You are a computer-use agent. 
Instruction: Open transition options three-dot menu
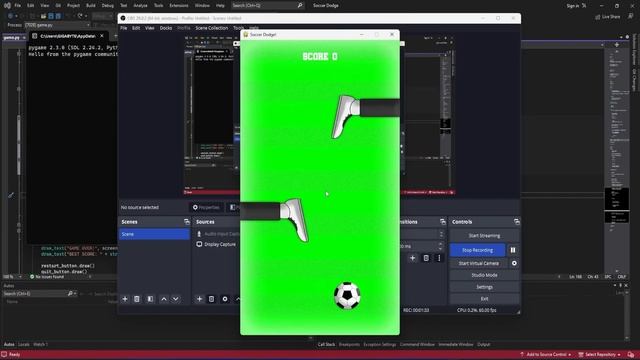tap(439, 258)
